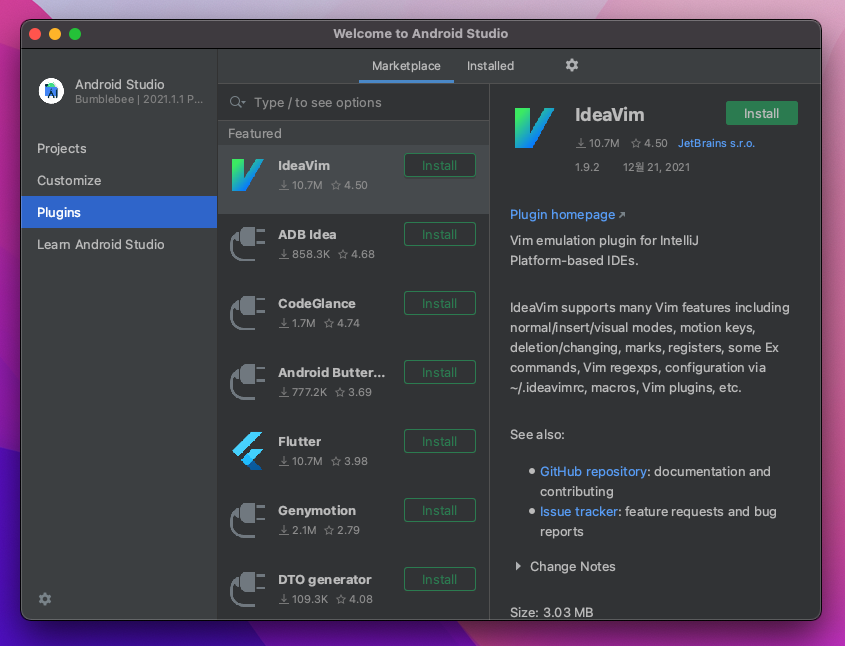Viewport: 845px width, 646px height.
Task: Click the search magnifier icon
Action: pyautogui.click(x=237, y=102)
